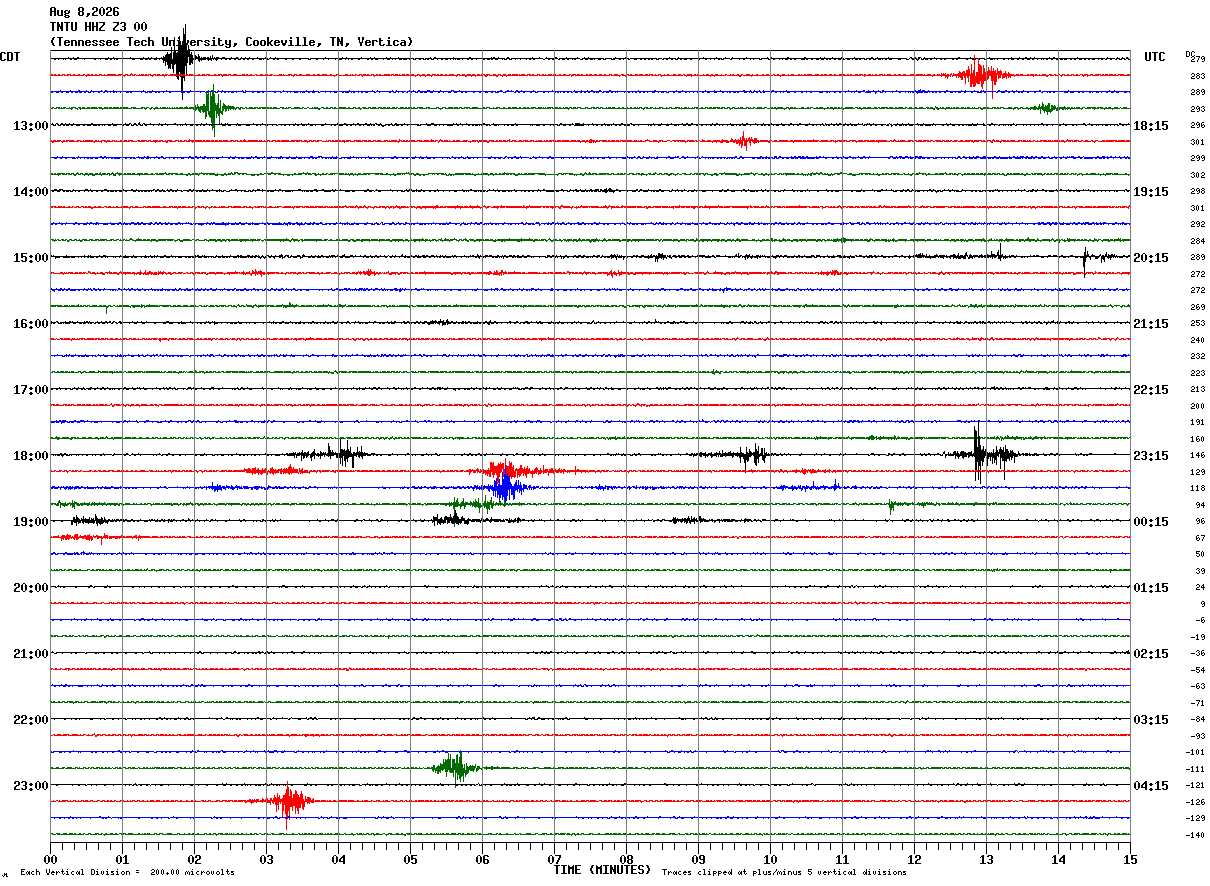Click the Aug 8, 2026 date text
Screen dimensions: 1210x886
coord(84,12)
